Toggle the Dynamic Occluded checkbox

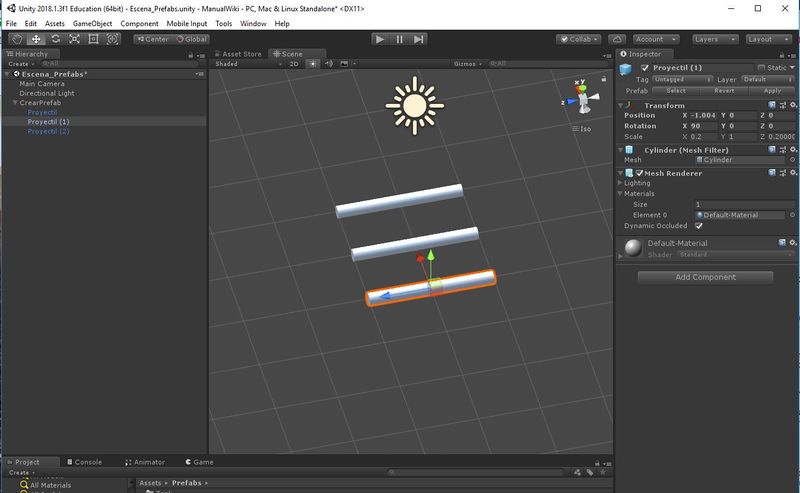pyautogui.click(x=699, y=226)
